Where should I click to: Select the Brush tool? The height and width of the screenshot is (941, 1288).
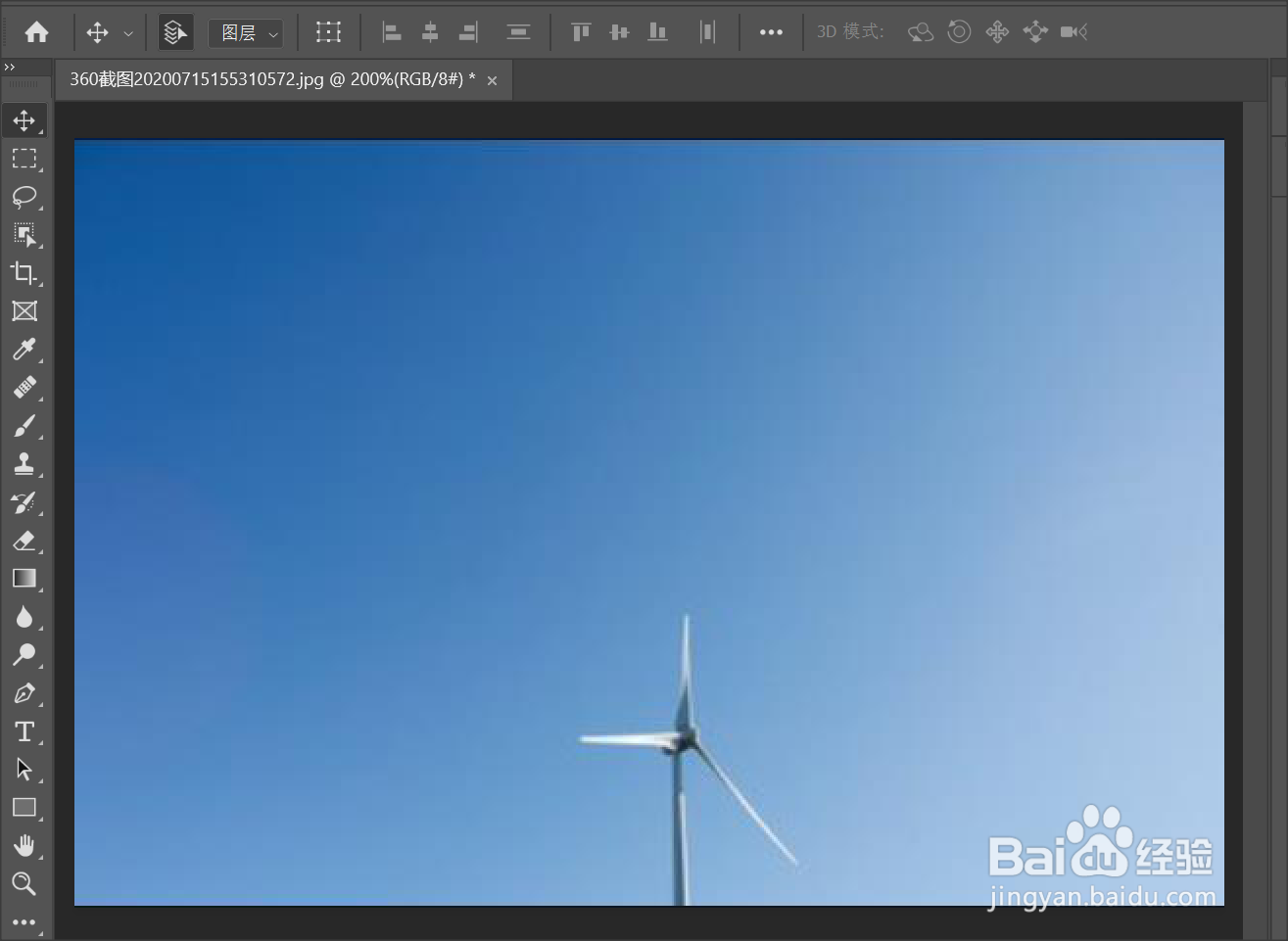[24, 426]
